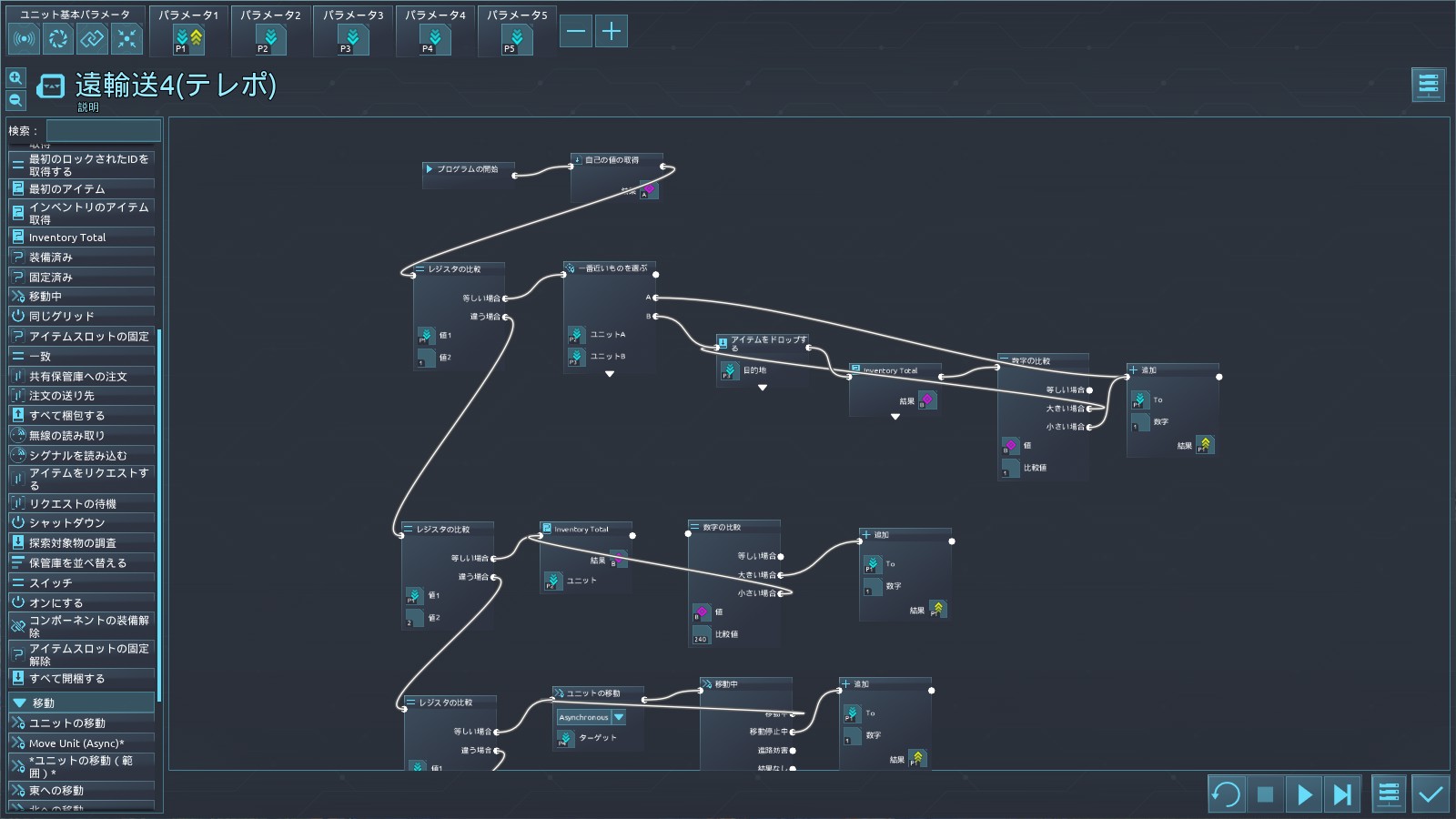Click the signal broadcast icon in unit parameters
Viewport: 1456px width, 819px height.
24,38
